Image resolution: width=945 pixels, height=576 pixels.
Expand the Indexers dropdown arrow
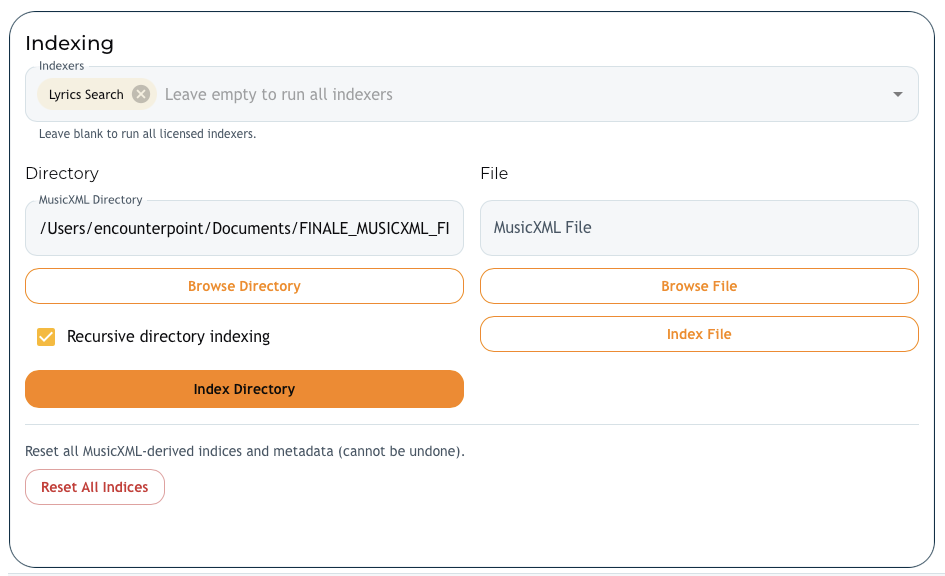pyautogui.click(x=897, y=94)
